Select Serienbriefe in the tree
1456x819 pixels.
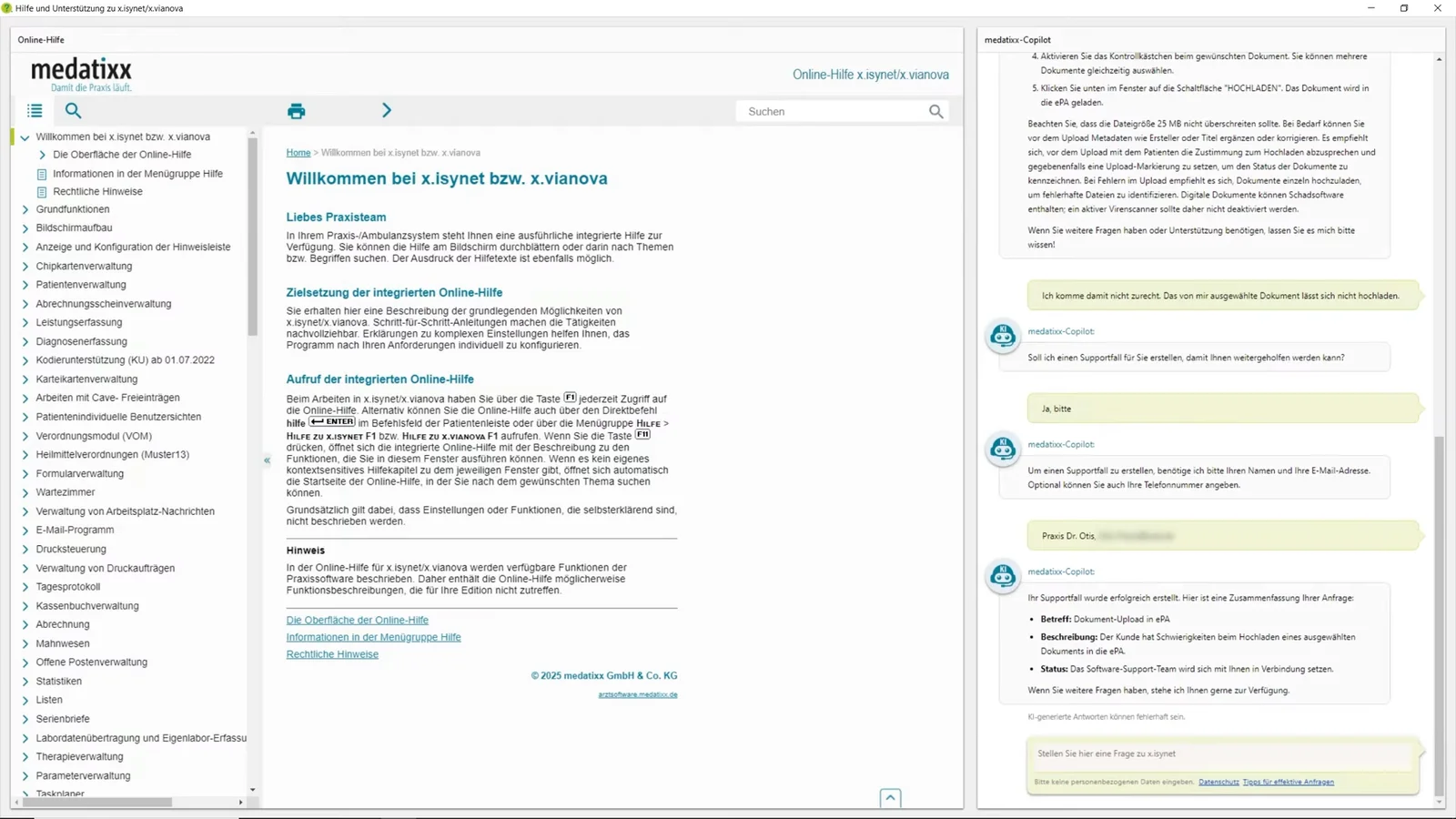tap(63, 719)
